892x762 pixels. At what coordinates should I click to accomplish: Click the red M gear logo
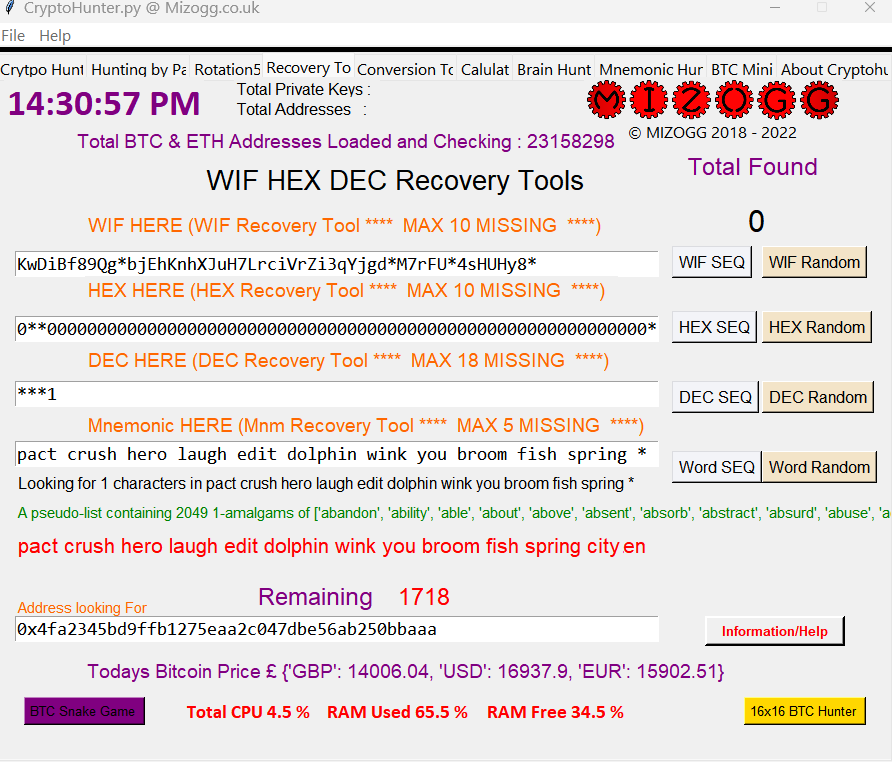[x=606, y=100]
